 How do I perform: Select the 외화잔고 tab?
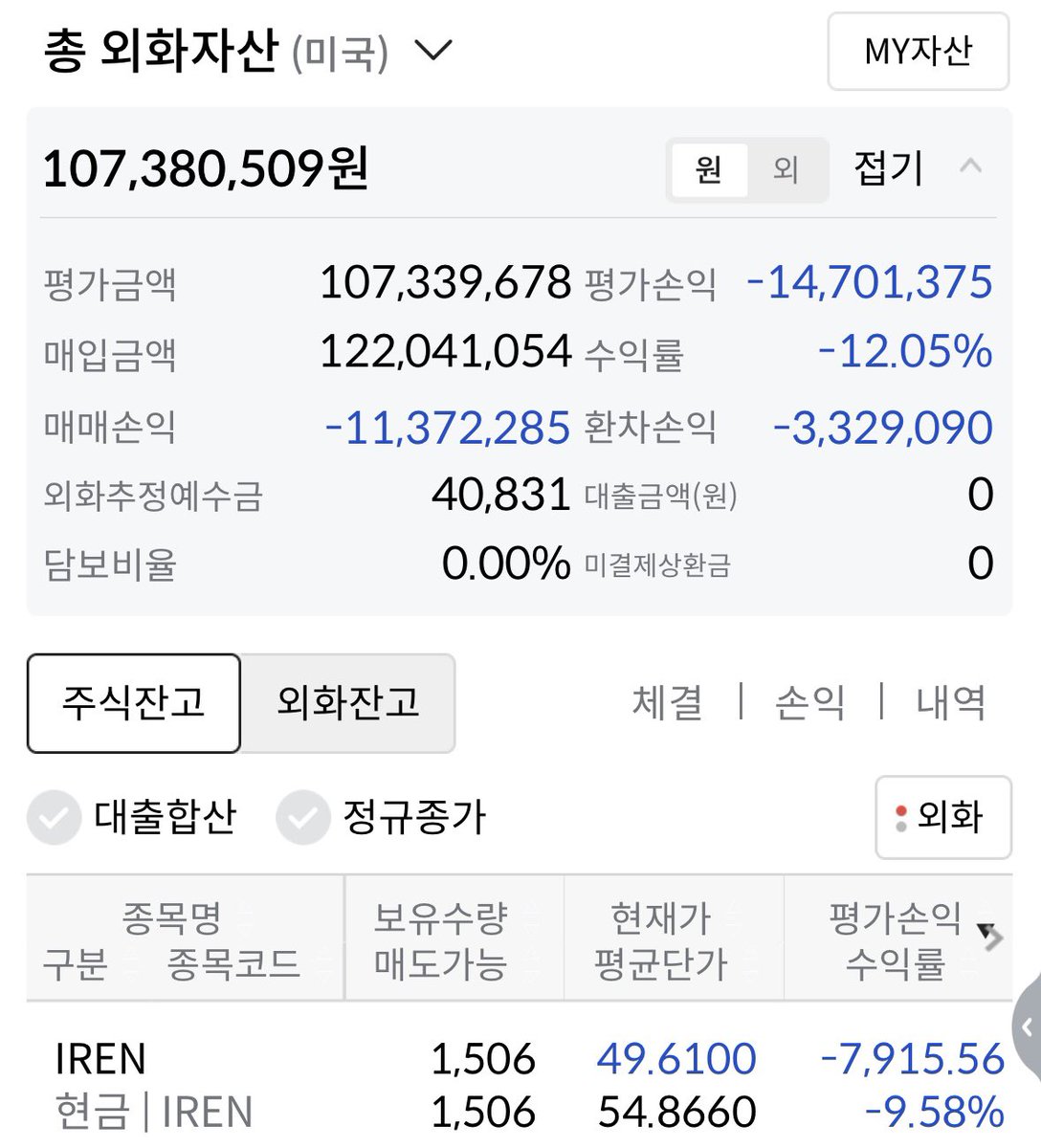(x=348, y=703)
